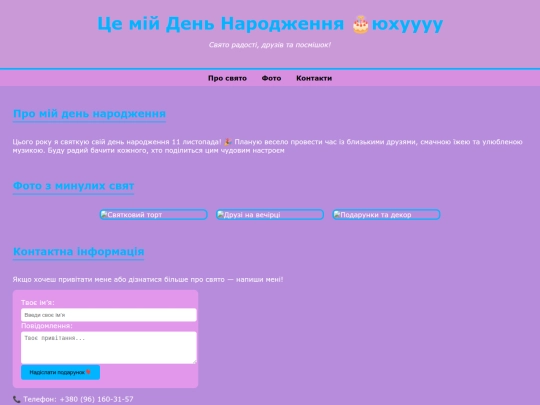Grab the textarea resize handle corner
Screen dimensions: 540x405
pyautogui.click(x=195, y=362)
